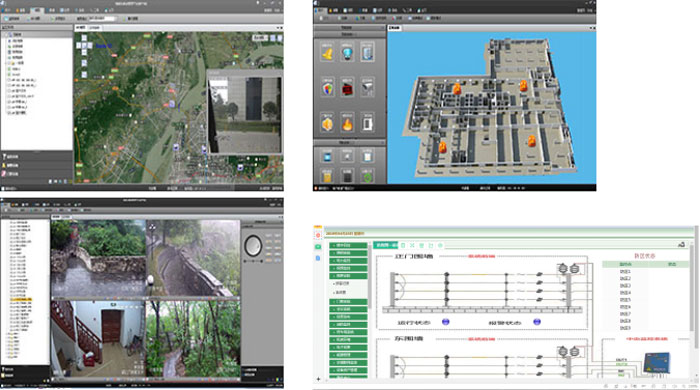The height and width of the screenshot is (390, 700).
Task: Click the map pan arrows control
Action: (84, 46)
